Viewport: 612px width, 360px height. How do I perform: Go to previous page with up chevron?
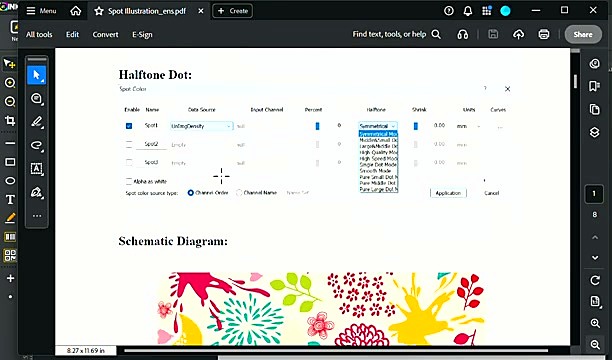coord(595,237)
